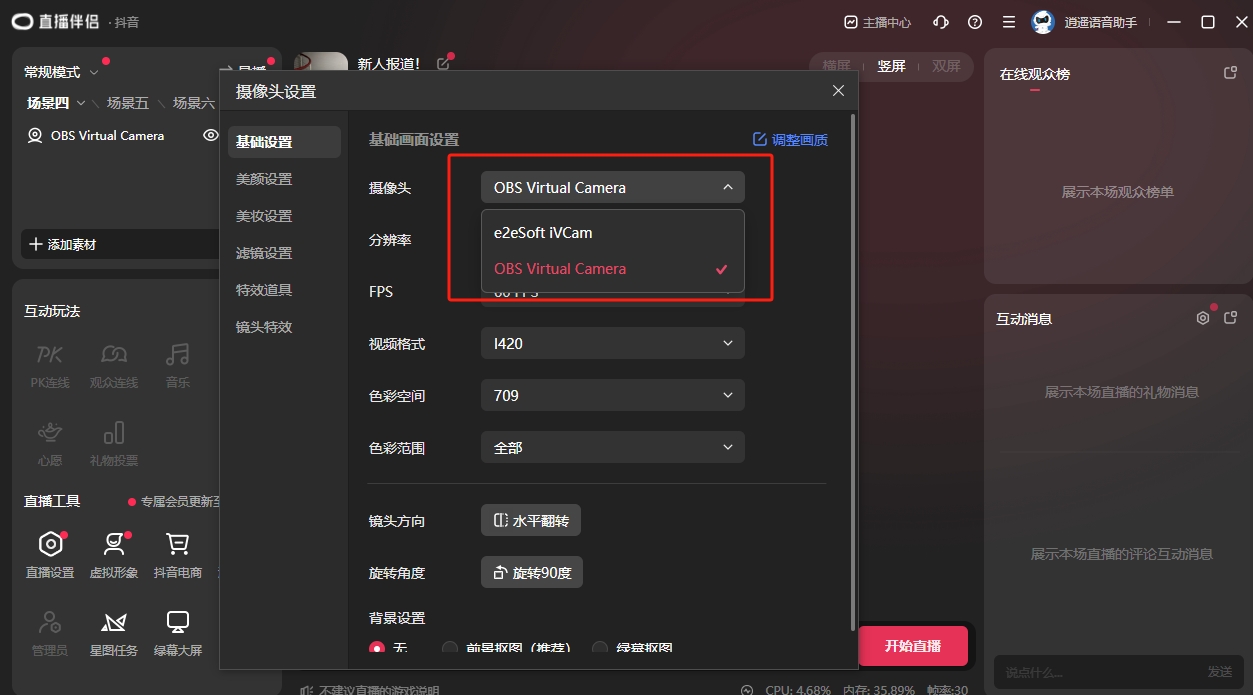Edit the 新人报道 stream title icon
This screenshot has width=1253, height=695.
click(x=443, y=64)
